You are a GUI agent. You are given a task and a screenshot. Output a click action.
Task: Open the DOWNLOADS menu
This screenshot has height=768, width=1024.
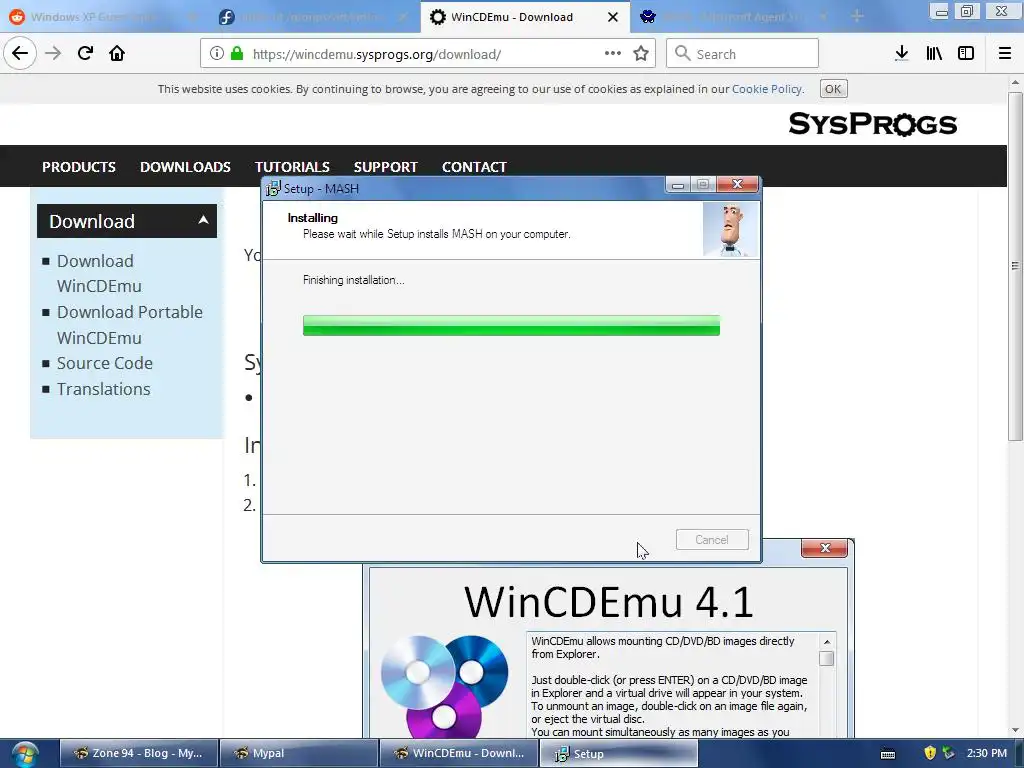185,167
